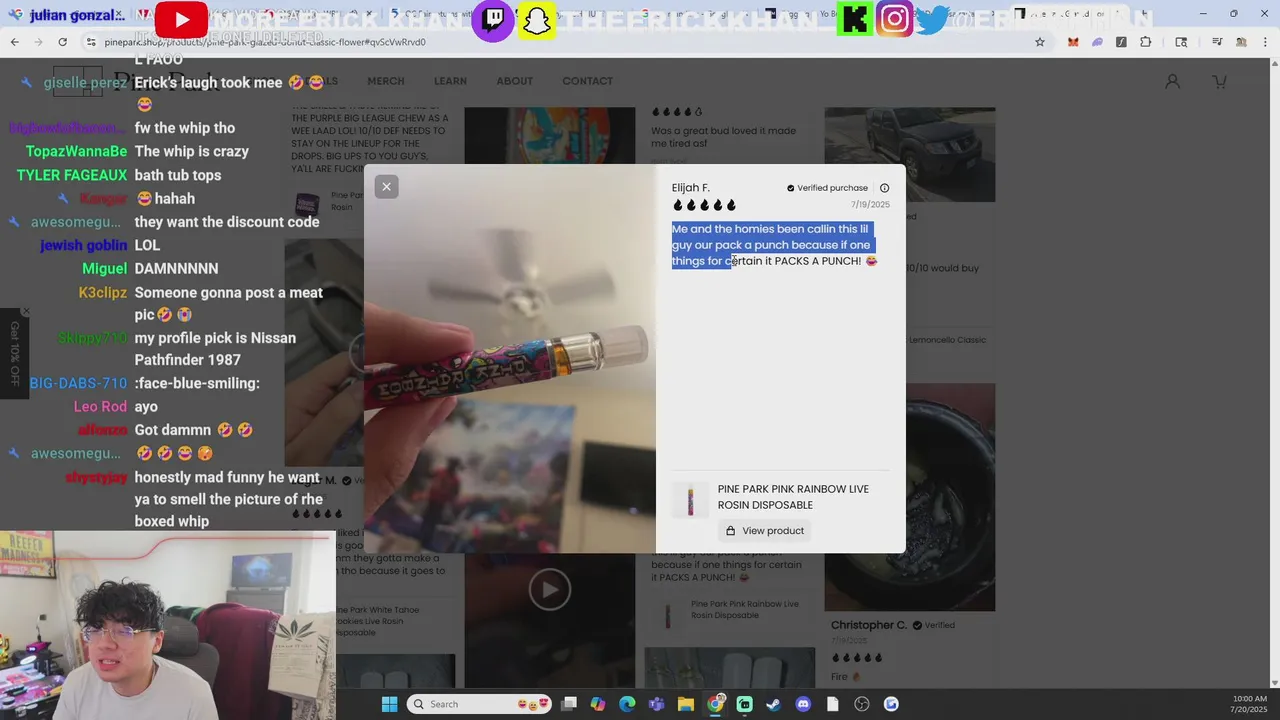Screen dimensions: 1280x720
Task: Open the review info circle icon
Action: 884,188
